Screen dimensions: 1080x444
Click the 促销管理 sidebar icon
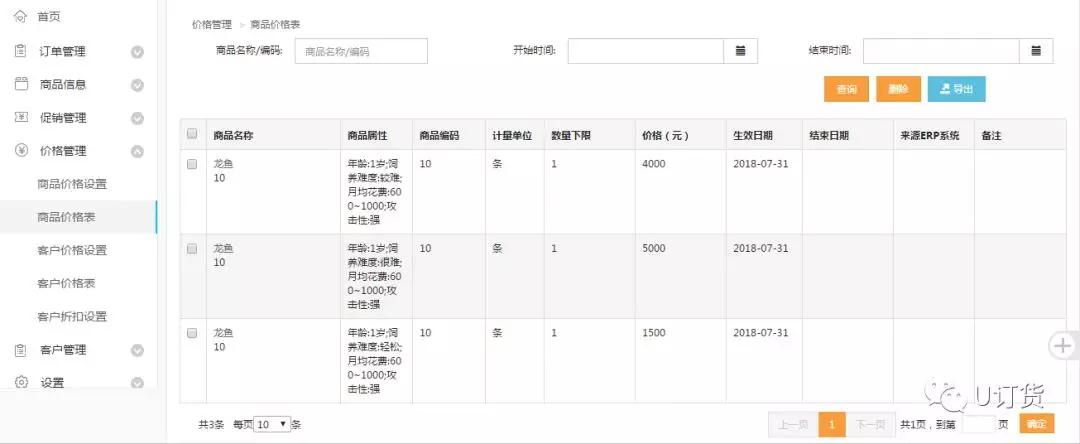[21, 118]
